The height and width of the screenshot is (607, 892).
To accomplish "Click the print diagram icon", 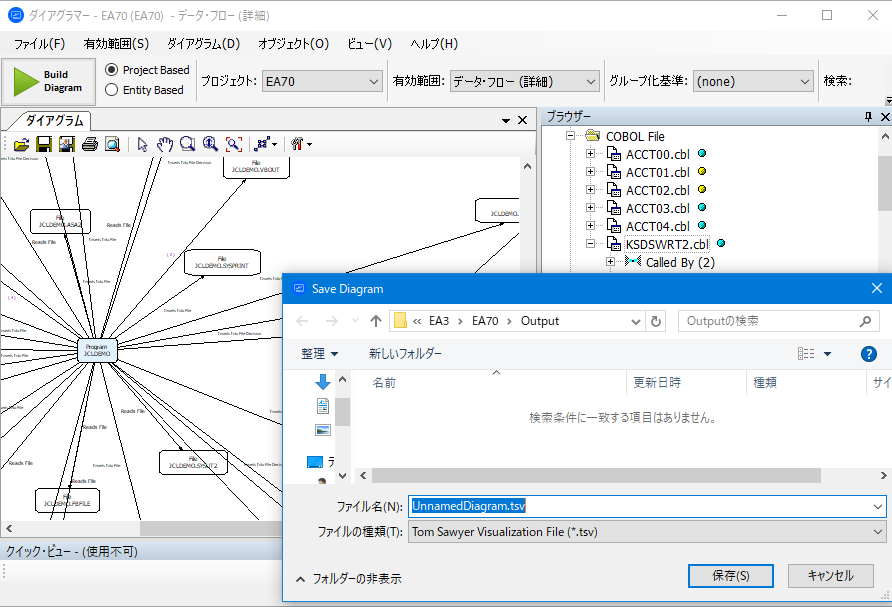I will (90, 144).
